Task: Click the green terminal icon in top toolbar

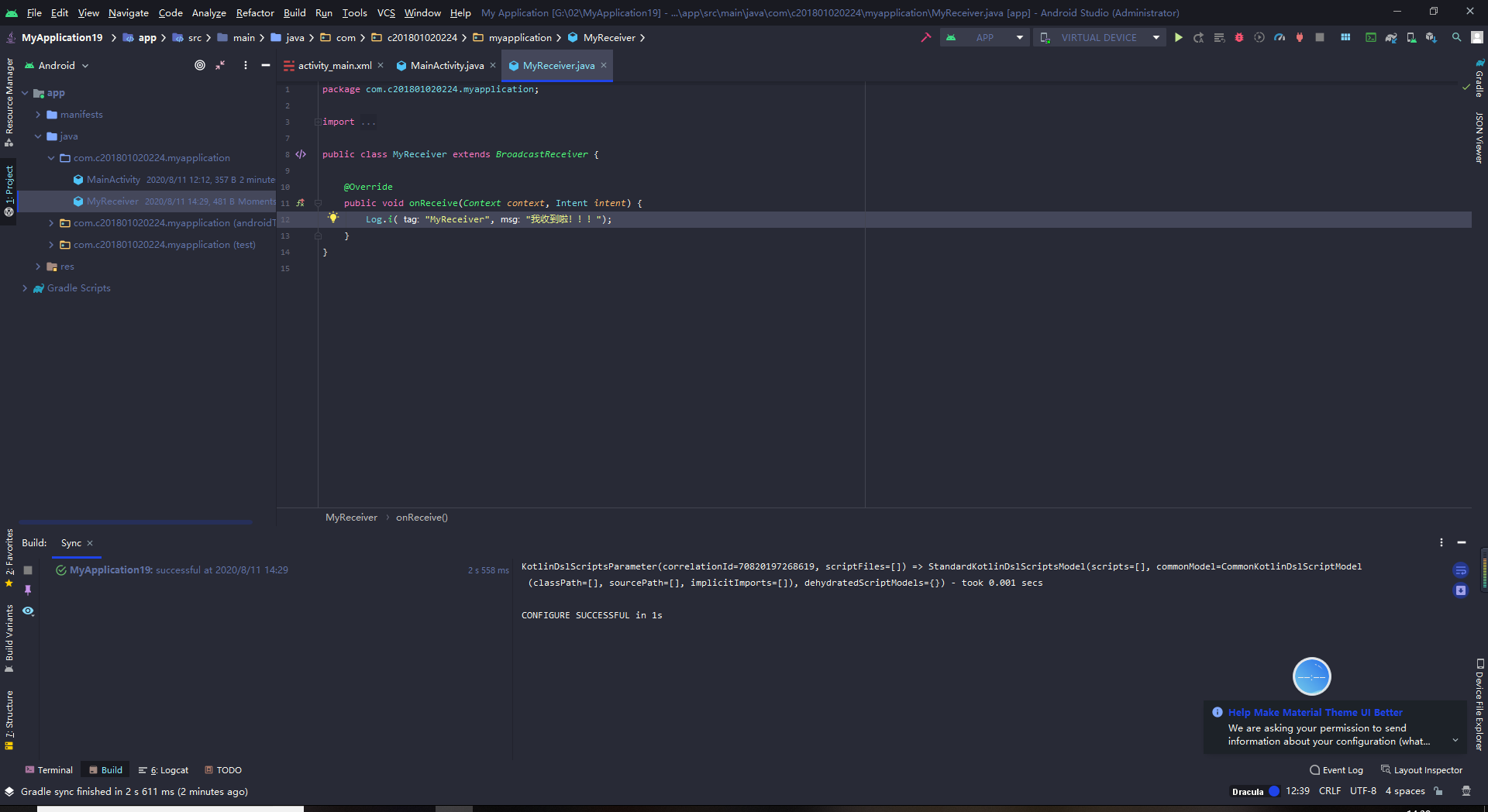Action: 1371,37
